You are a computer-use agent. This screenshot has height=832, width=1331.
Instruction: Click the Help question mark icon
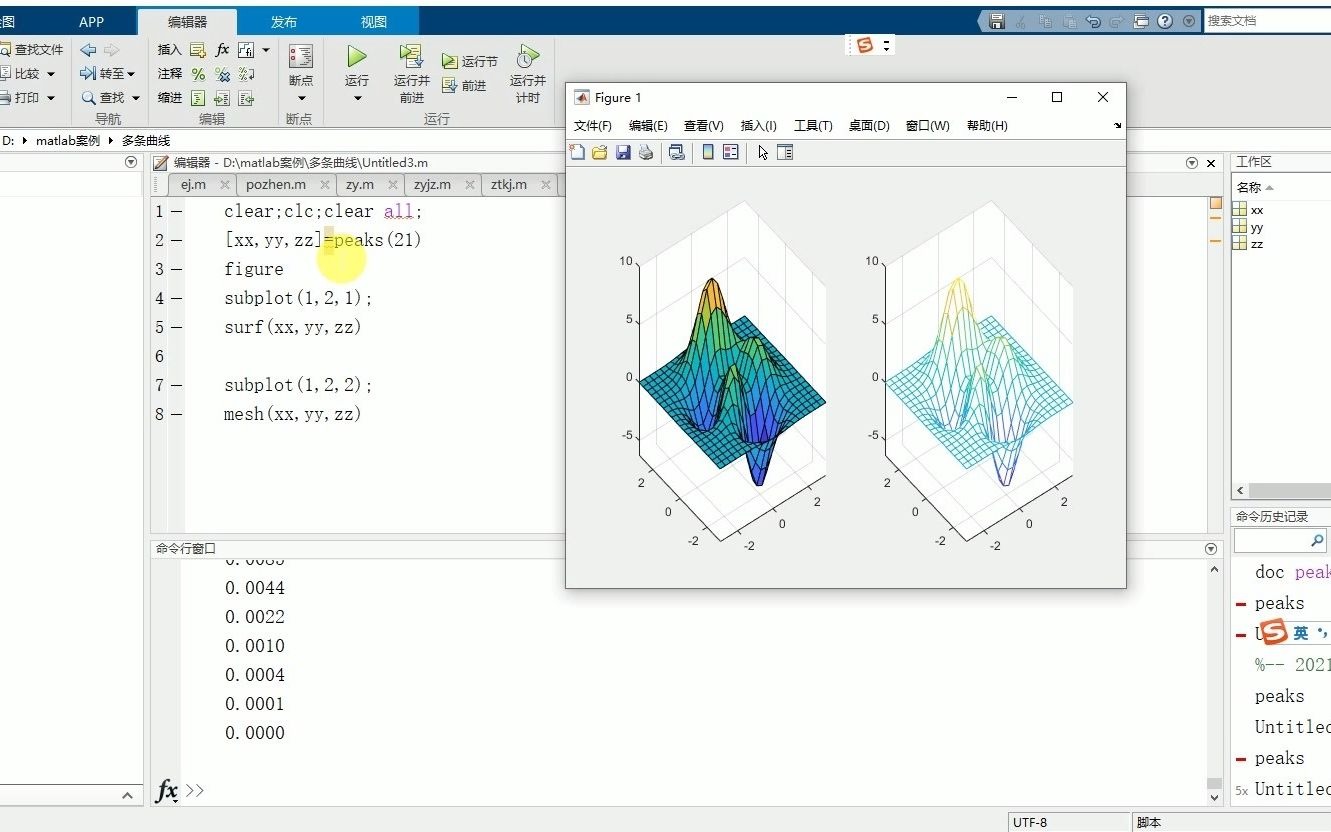click(1165, 21)
